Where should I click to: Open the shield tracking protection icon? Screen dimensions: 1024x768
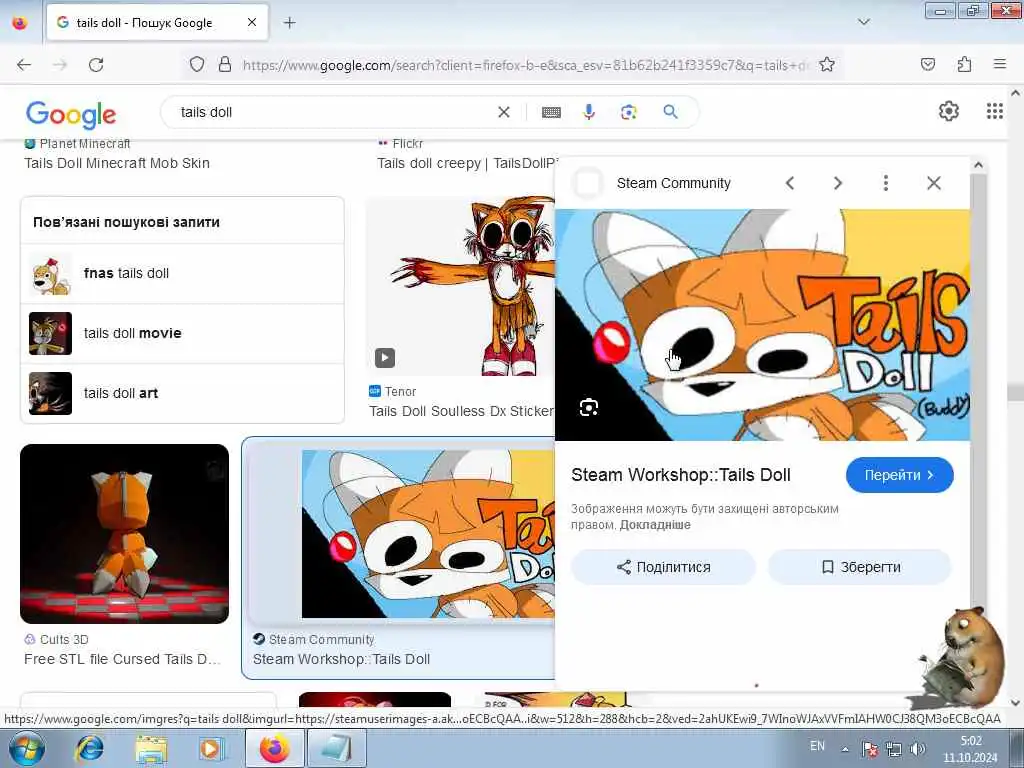click(197, 65)
